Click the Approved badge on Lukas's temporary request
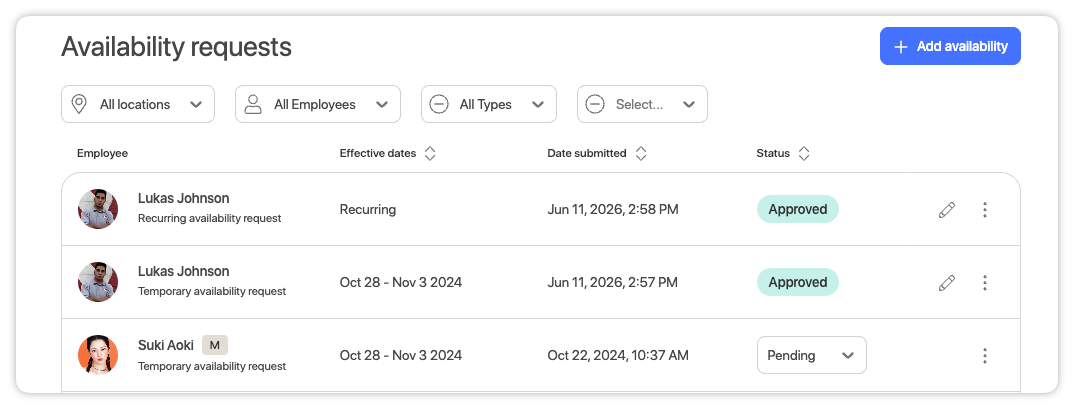Viewport: 1074px width, 409px height. point(797,282)
